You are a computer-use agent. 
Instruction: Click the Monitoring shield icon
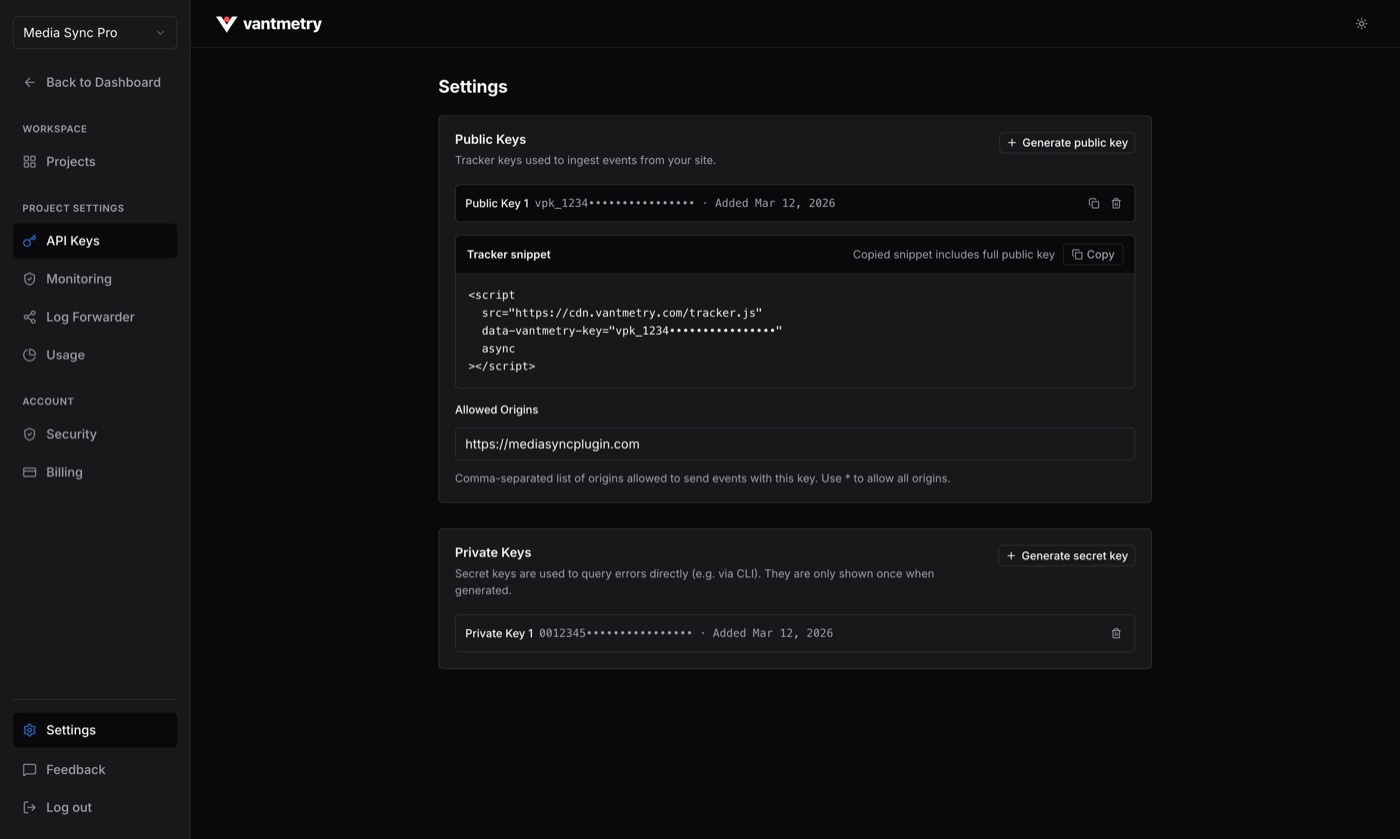[30, 279]
